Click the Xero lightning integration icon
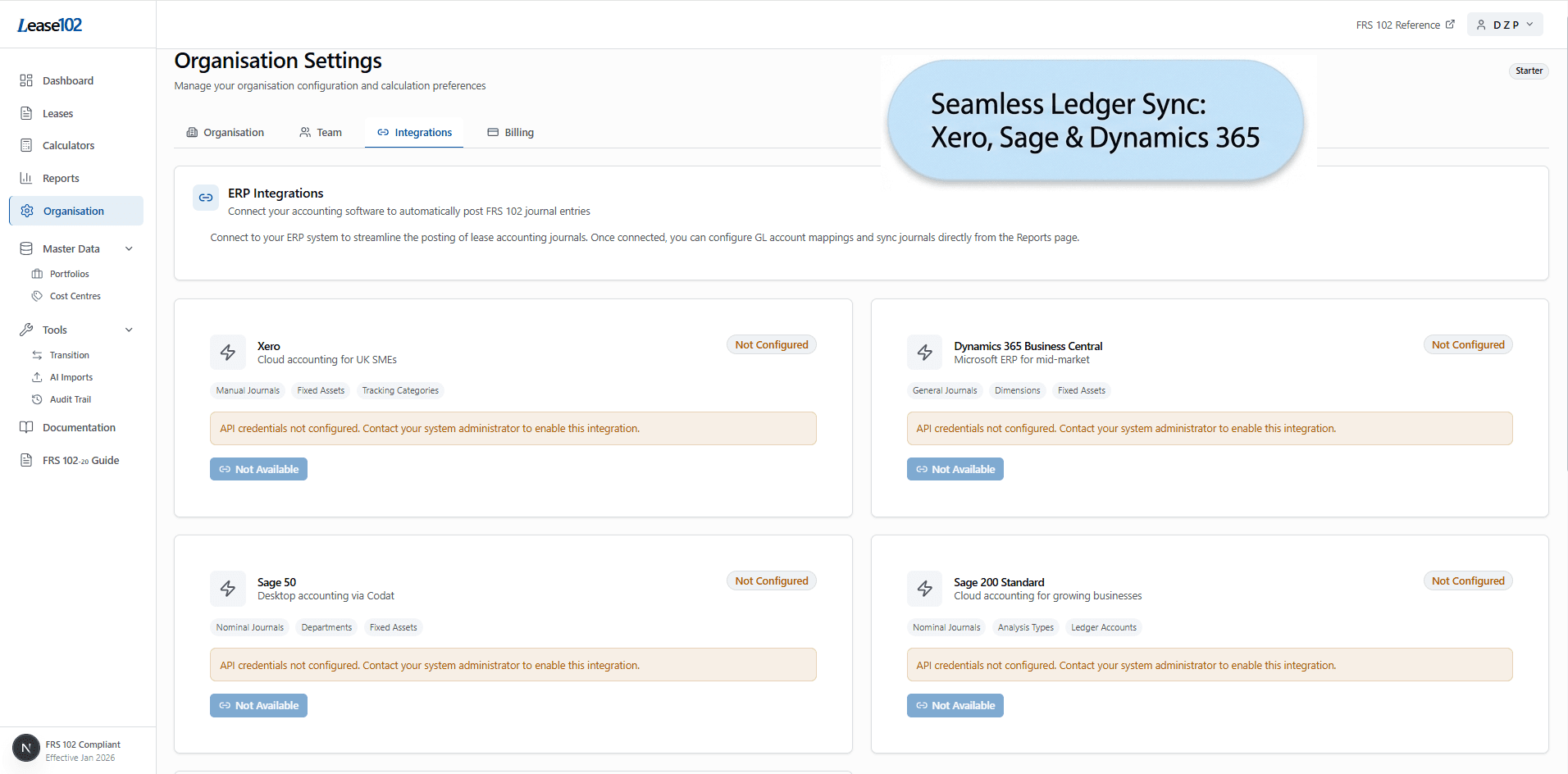 227,352
